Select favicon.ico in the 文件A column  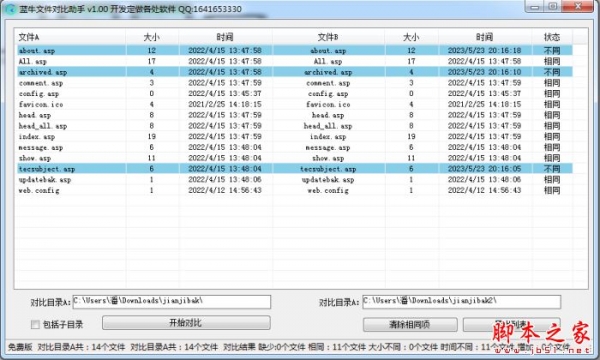(41, 104)
